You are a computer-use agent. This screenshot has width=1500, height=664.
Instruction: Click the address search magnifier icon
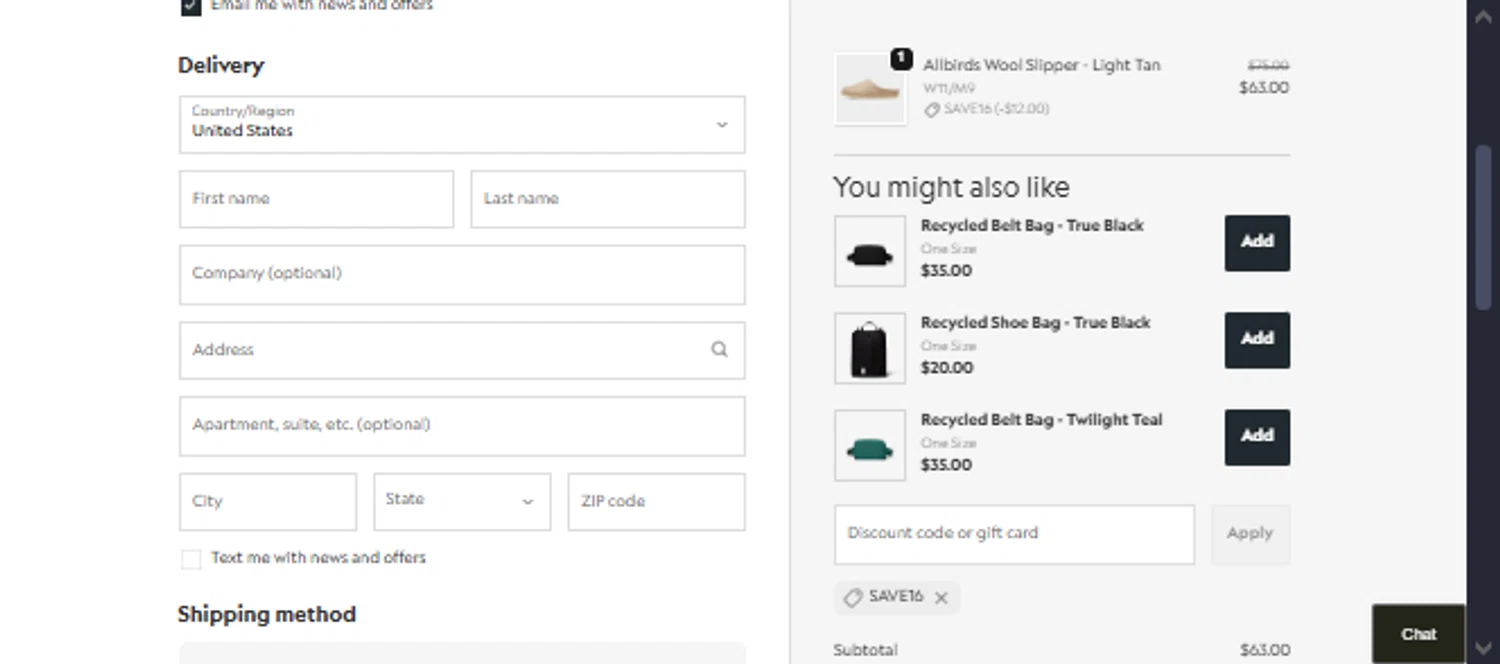pyautogui.click(x=719, y=350)
